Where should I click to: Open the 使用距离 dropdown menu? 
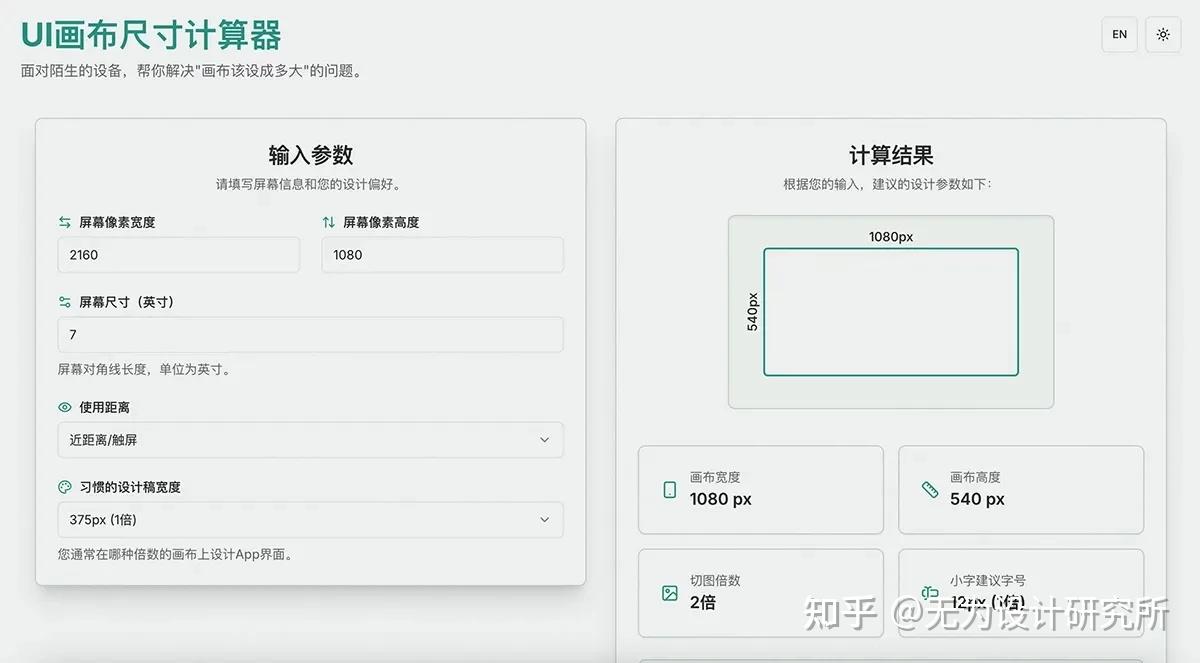click(310, 439)
